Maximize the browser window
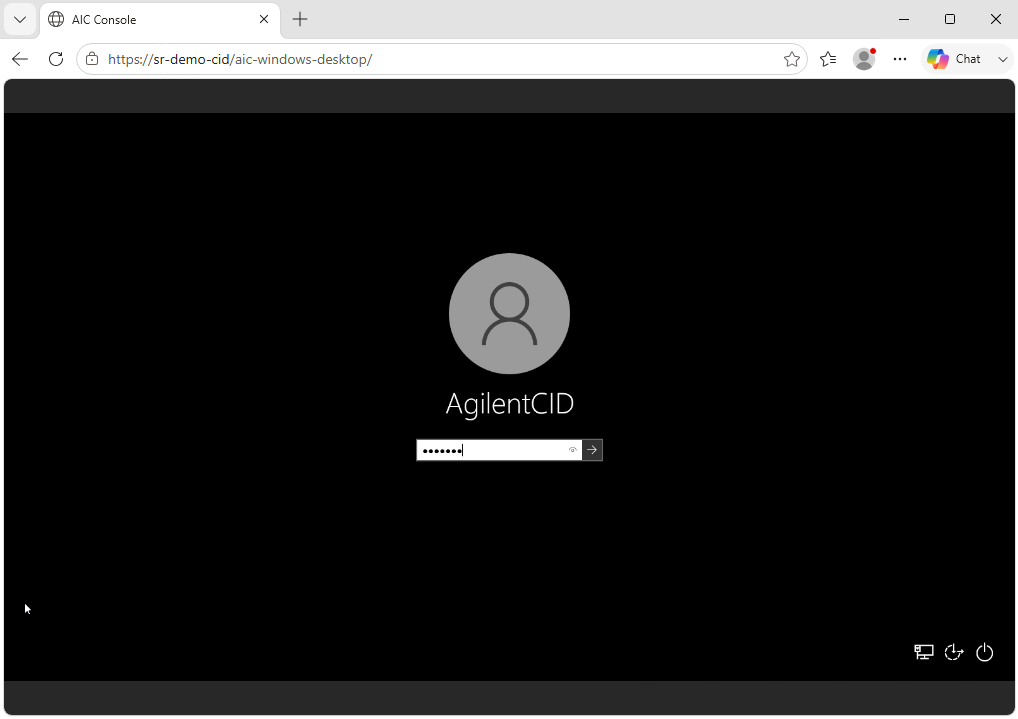The width and height of the screenshot is (1018, 719). point(950,19)
